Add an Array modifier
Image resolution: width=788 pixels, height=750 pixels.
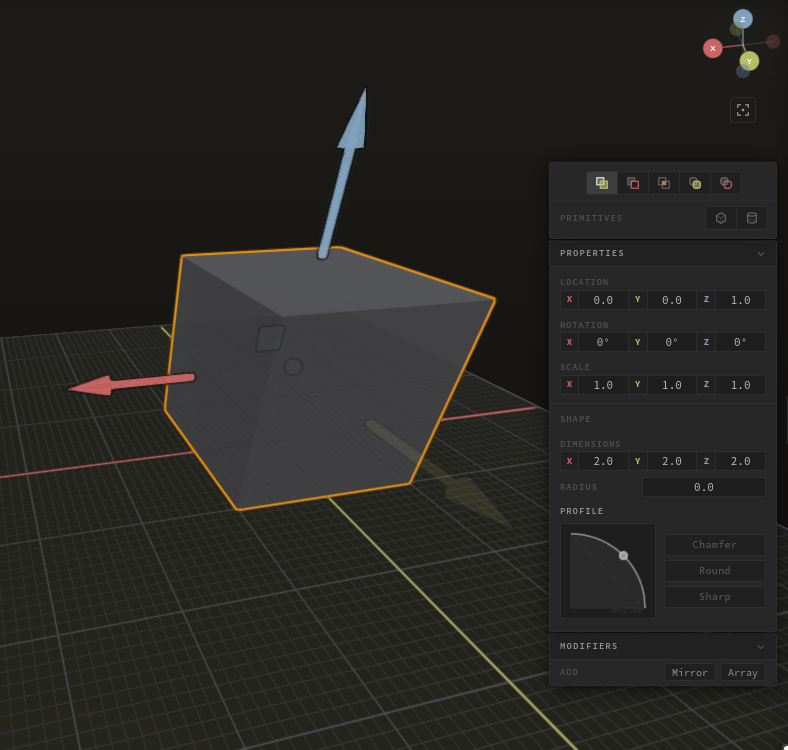tap(743, 673)
